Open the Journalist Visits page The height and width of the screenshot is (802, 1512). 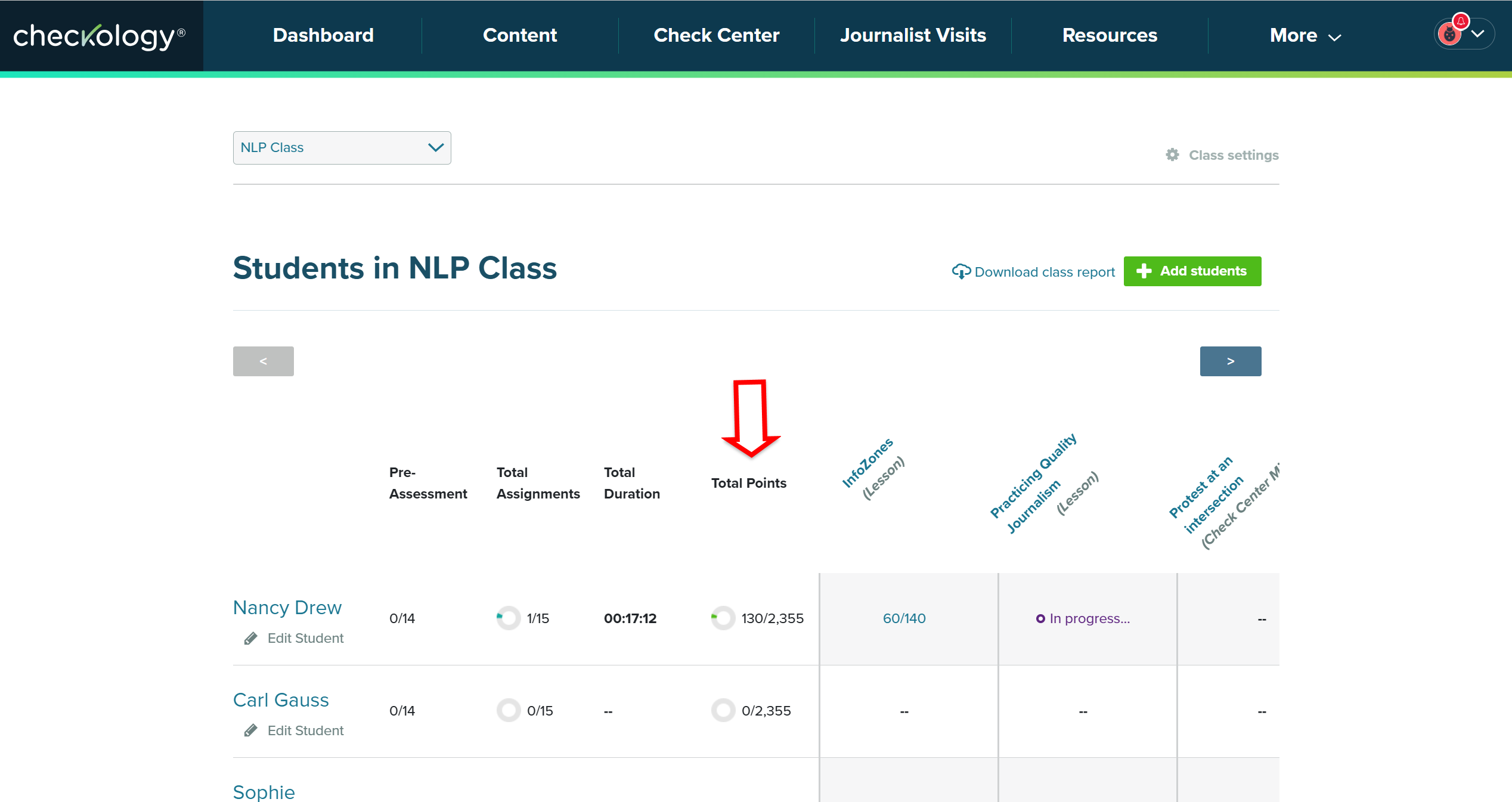click(x=913, y=36)
